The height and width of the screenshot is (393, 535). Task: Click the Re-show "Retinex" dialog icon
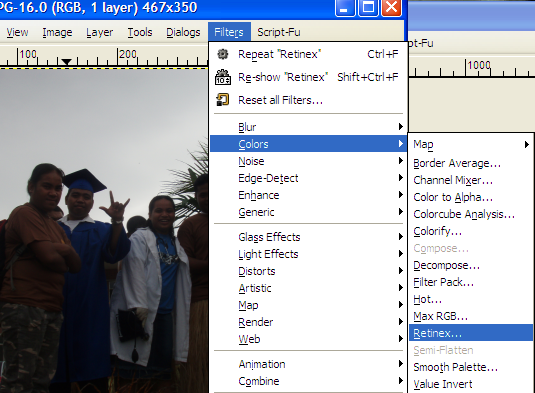[223, 77]
